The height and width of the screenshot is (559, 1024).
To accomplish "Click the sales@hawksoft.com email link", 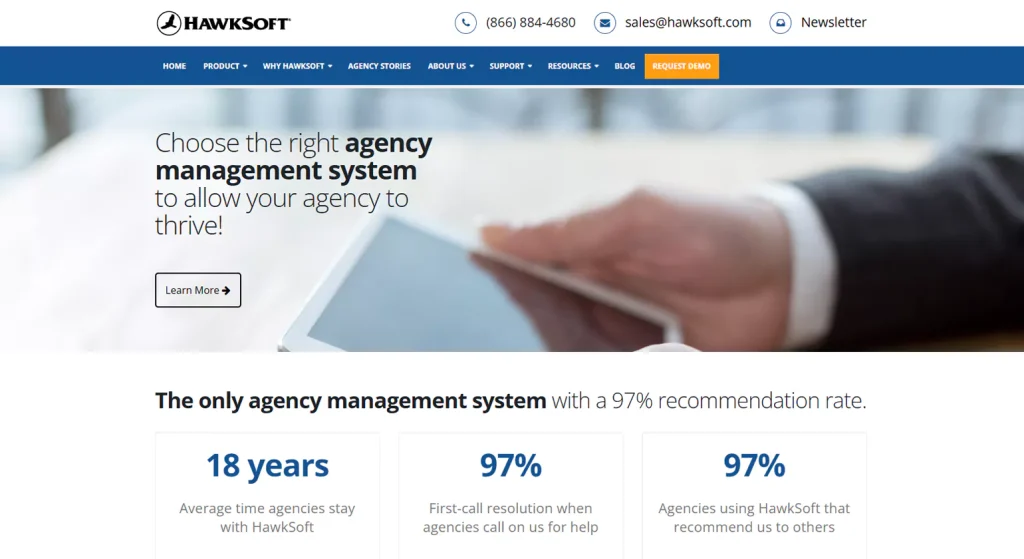I will [687, 23].
